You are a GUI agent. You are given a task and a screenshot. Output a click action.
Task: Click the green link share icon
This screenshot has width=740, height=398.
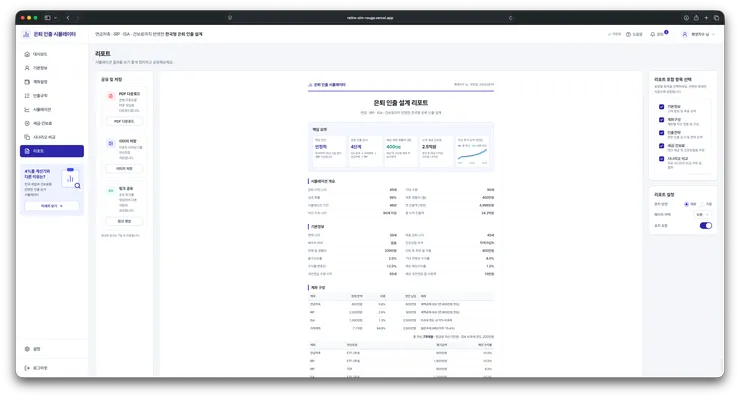pos(110,191)
